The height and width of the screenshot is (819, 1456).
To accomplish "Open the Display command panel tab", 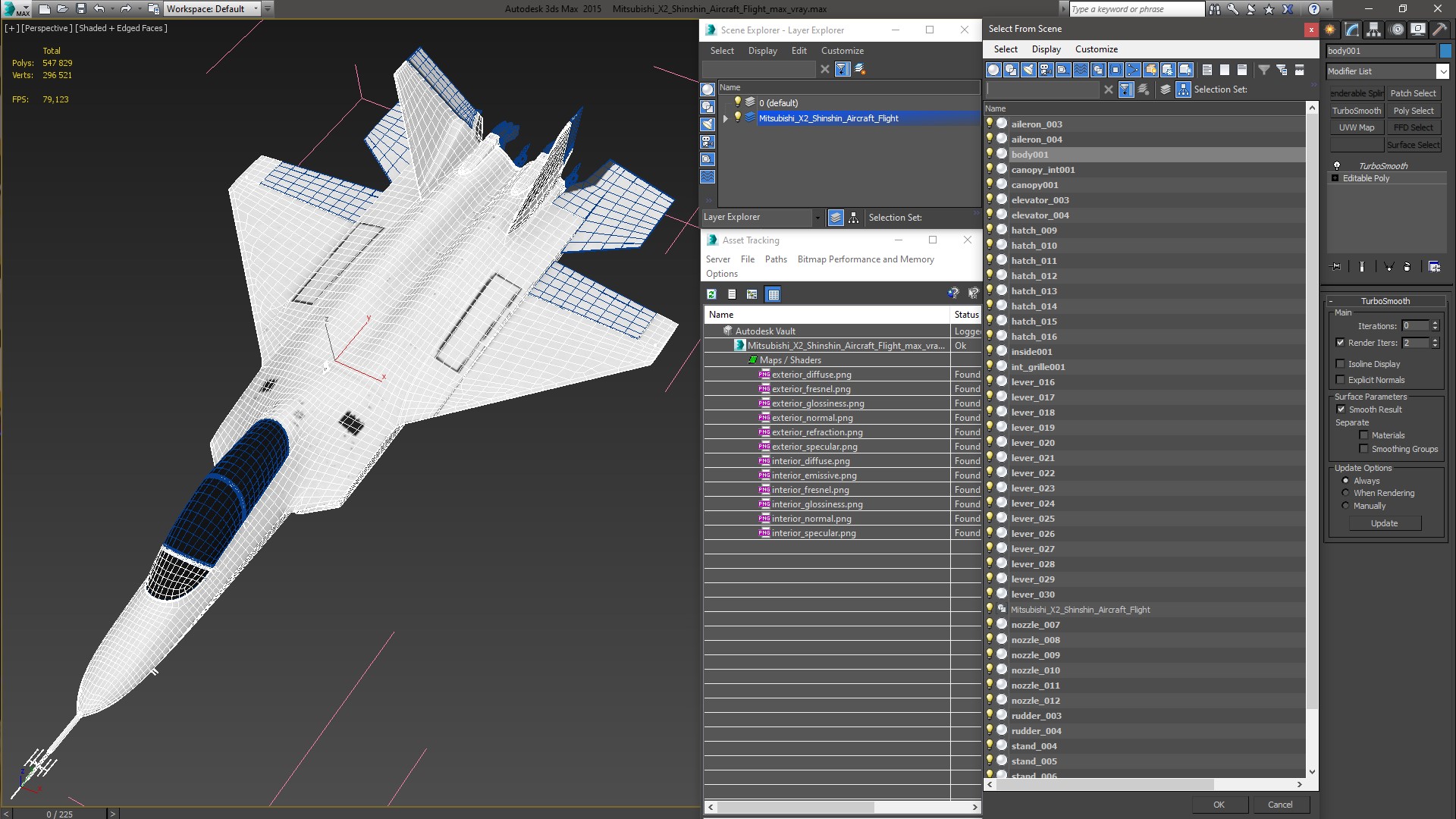I will point(1417,30).
